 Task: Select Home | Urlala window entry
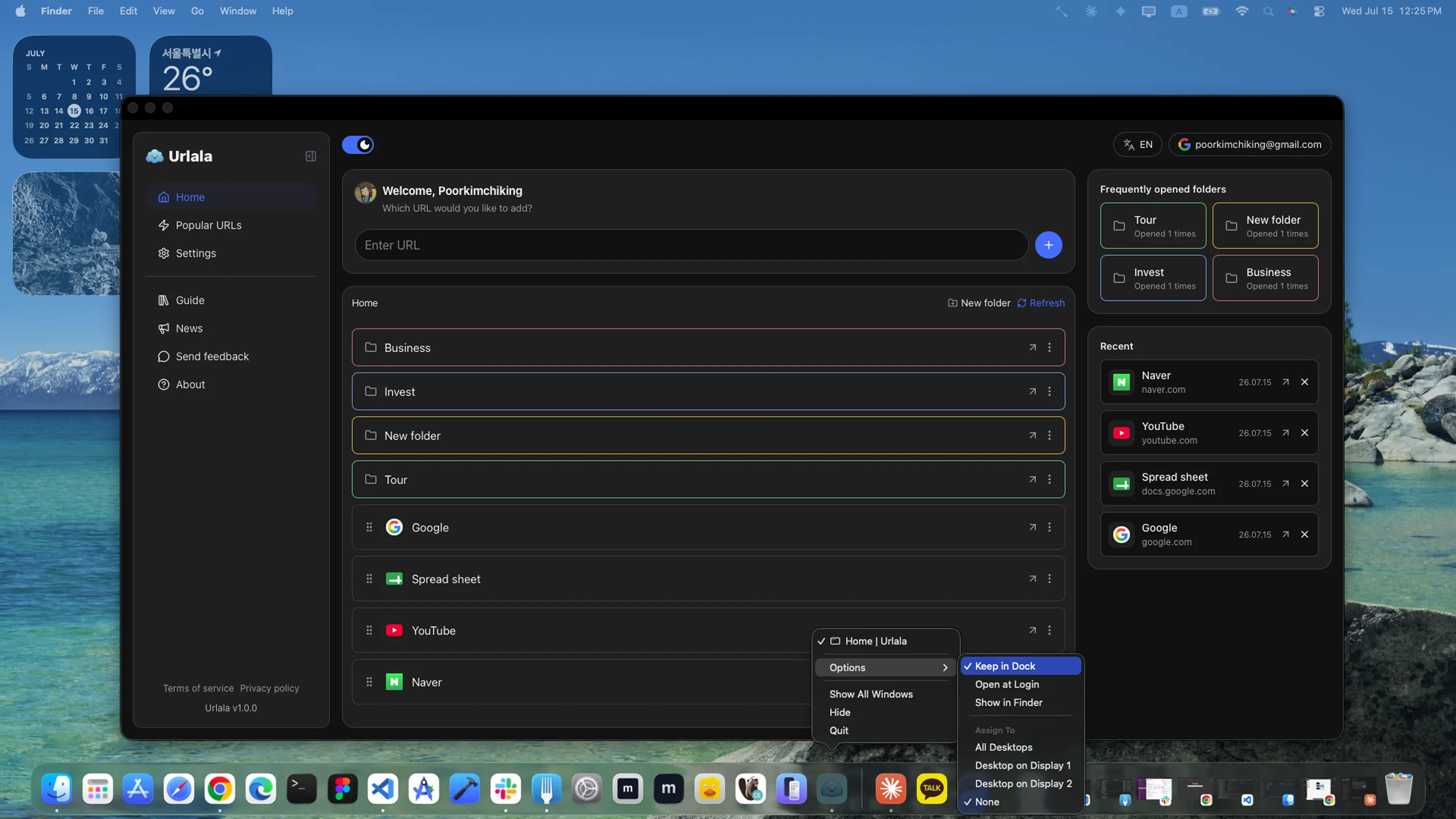pyautogui.click(x=886, y=641)
